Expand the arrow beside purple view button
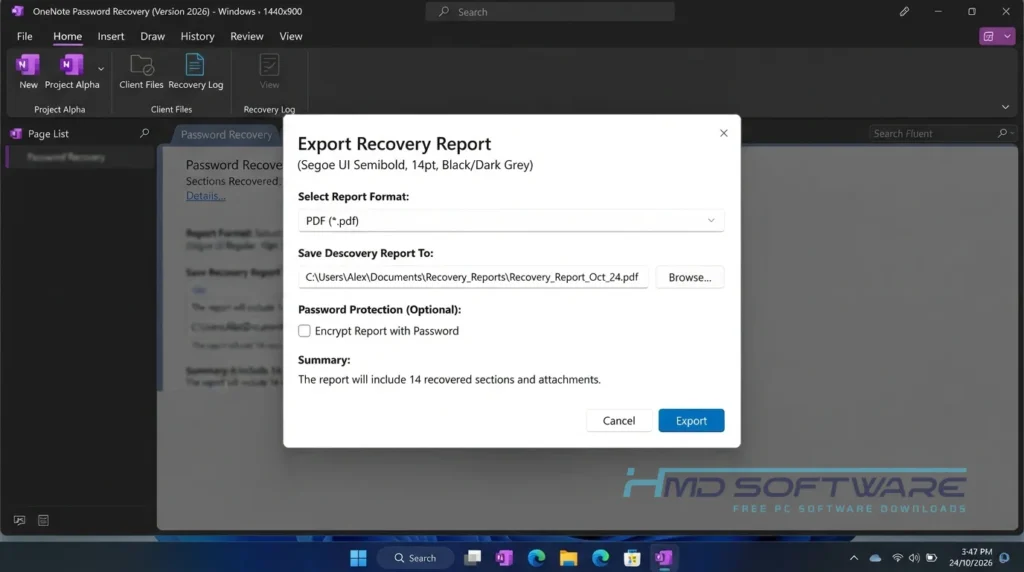 click(x=1007, y=37)
